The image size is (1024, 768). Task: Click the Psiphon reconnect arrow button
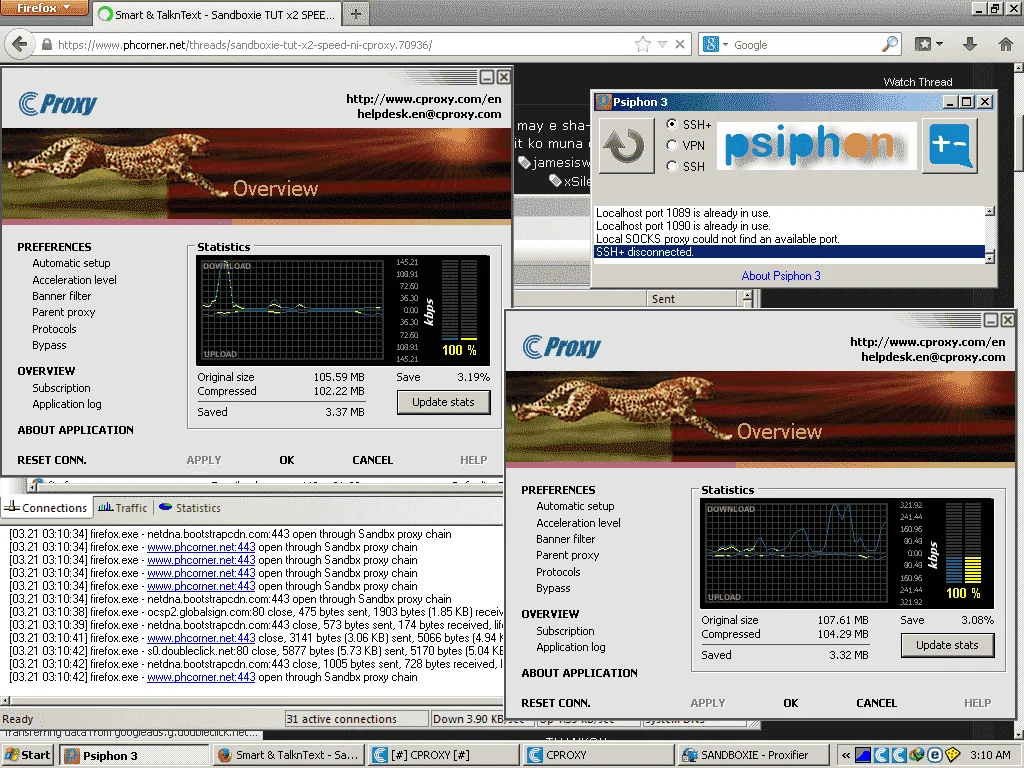click(626, 146)
